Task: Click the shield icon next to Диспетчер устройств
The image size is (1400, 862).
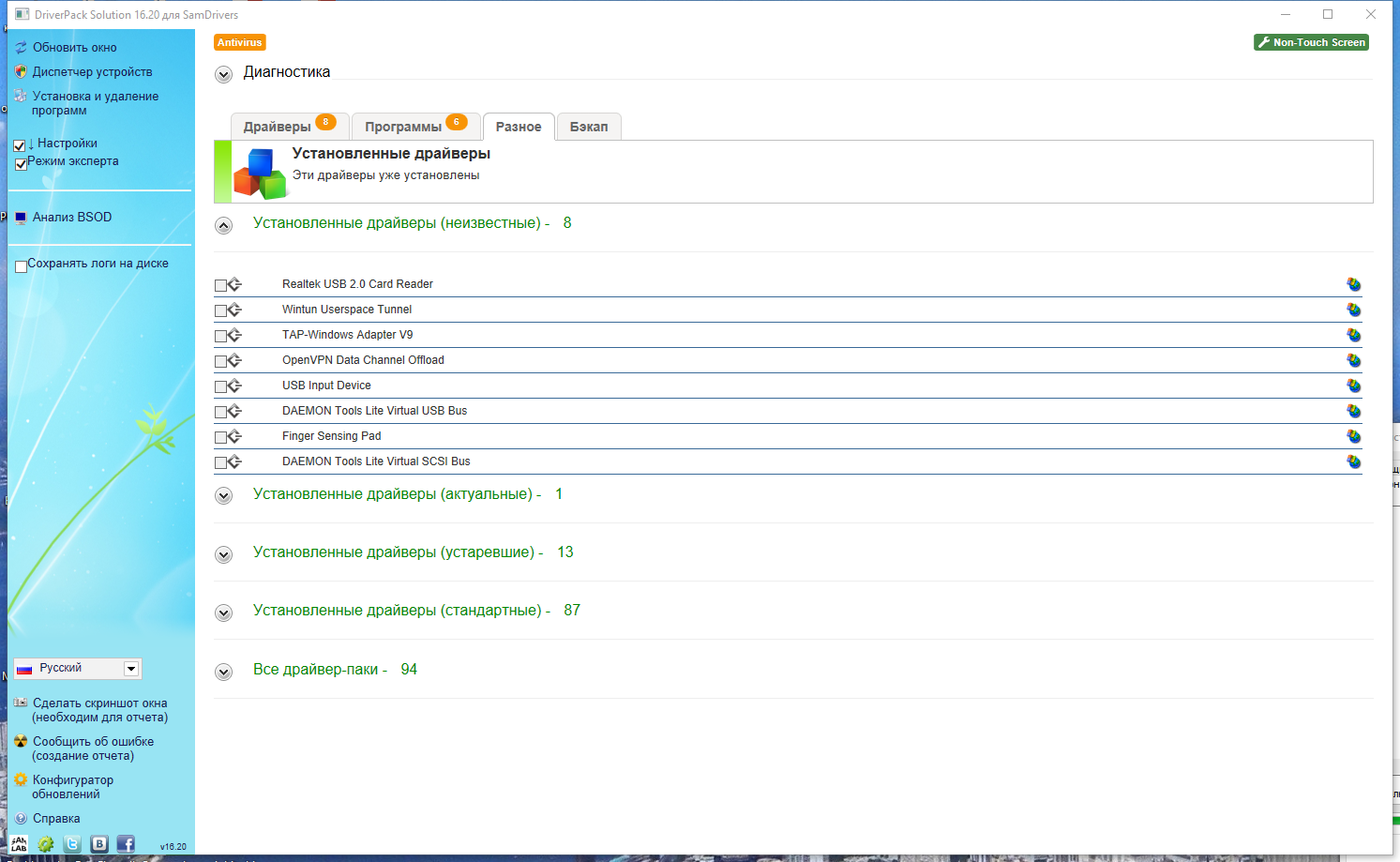Action: tap(21, 71)
